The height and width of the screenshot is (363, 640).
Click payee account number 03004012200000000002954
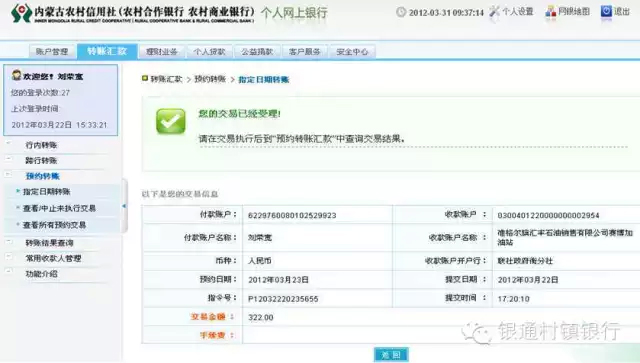click(549, 216)
